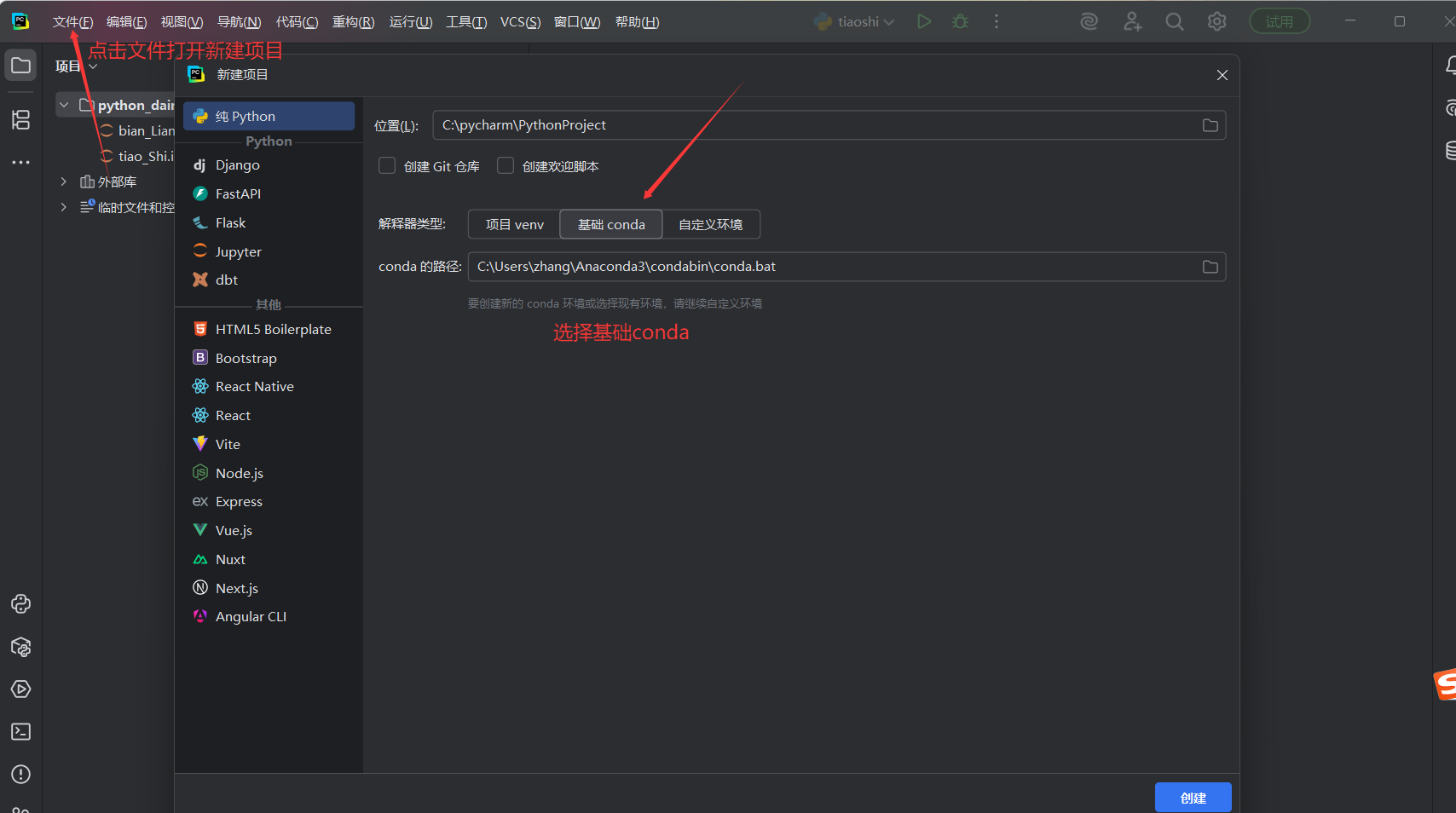This screenshot has width=1456, height=813.
Task: Show more tool windows ellipsis icon
Action: pos(20,162)
